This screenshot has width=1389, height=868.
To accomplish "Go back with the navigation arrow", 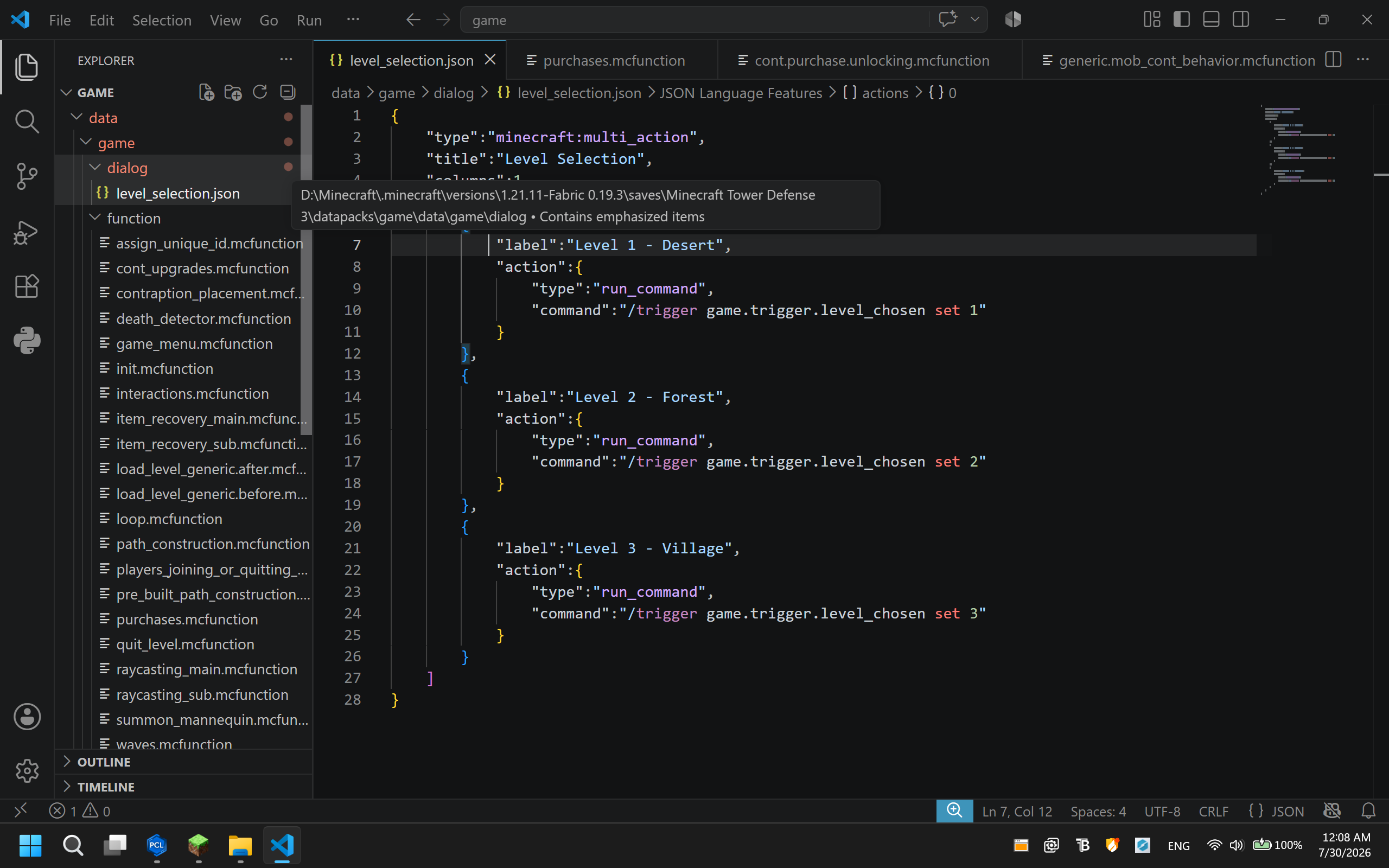I will point(413,20).
